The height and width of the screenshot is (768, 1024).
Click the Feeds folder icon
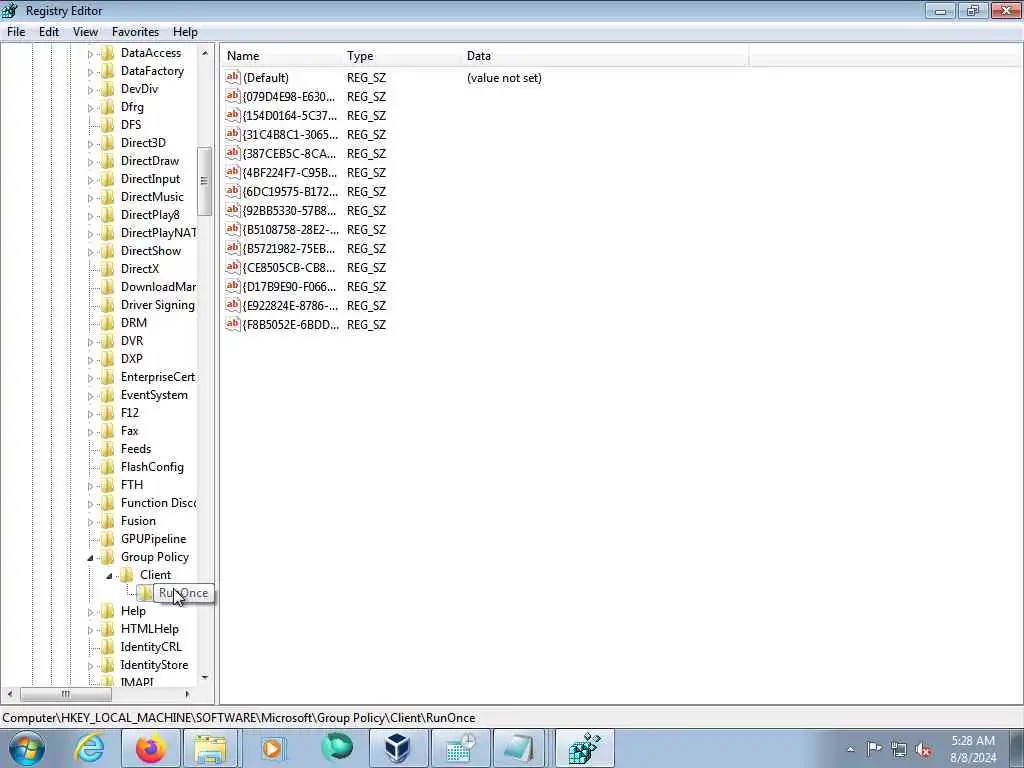point(108,449)
